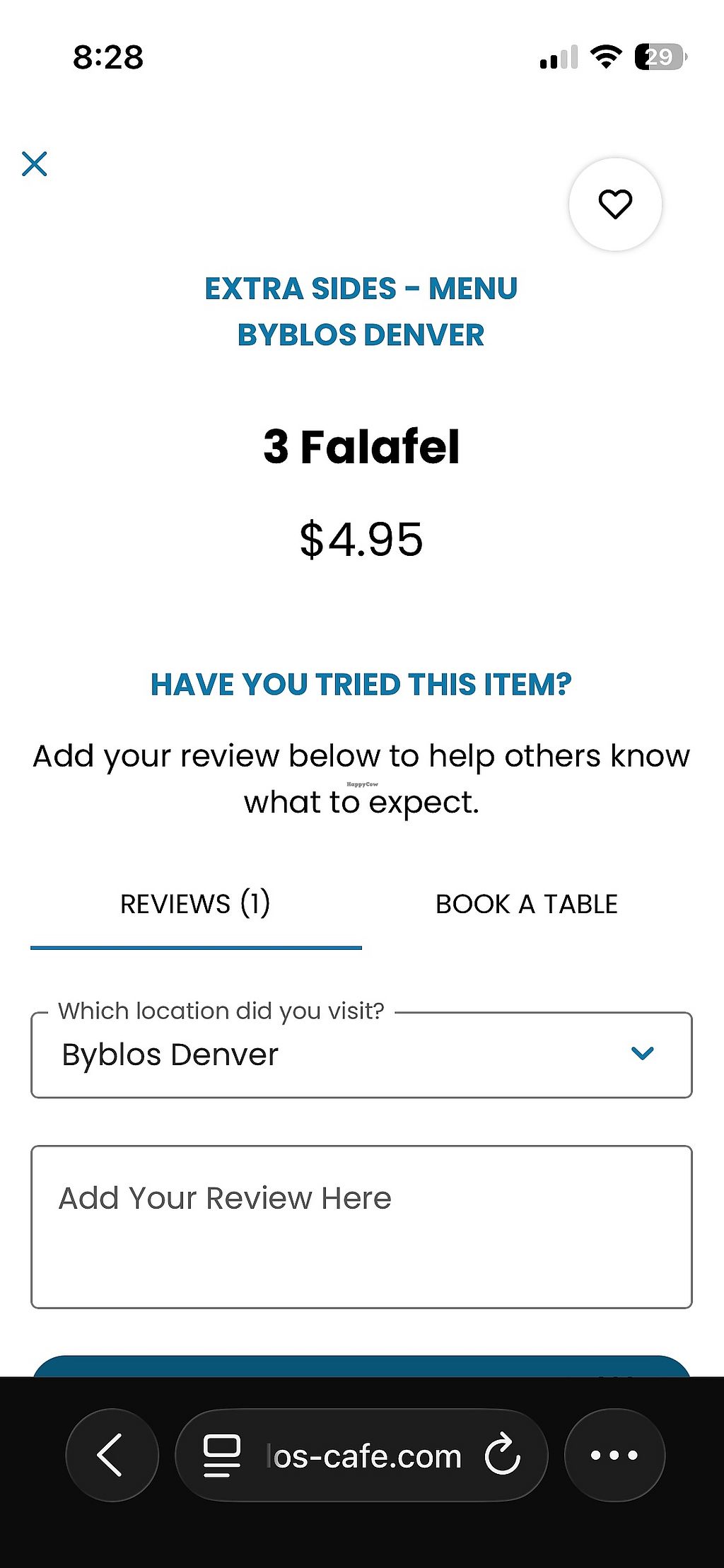The image size is (724, 1568).
Task: Switch to the Reviews (1) tab
Action: coord(195,904)
